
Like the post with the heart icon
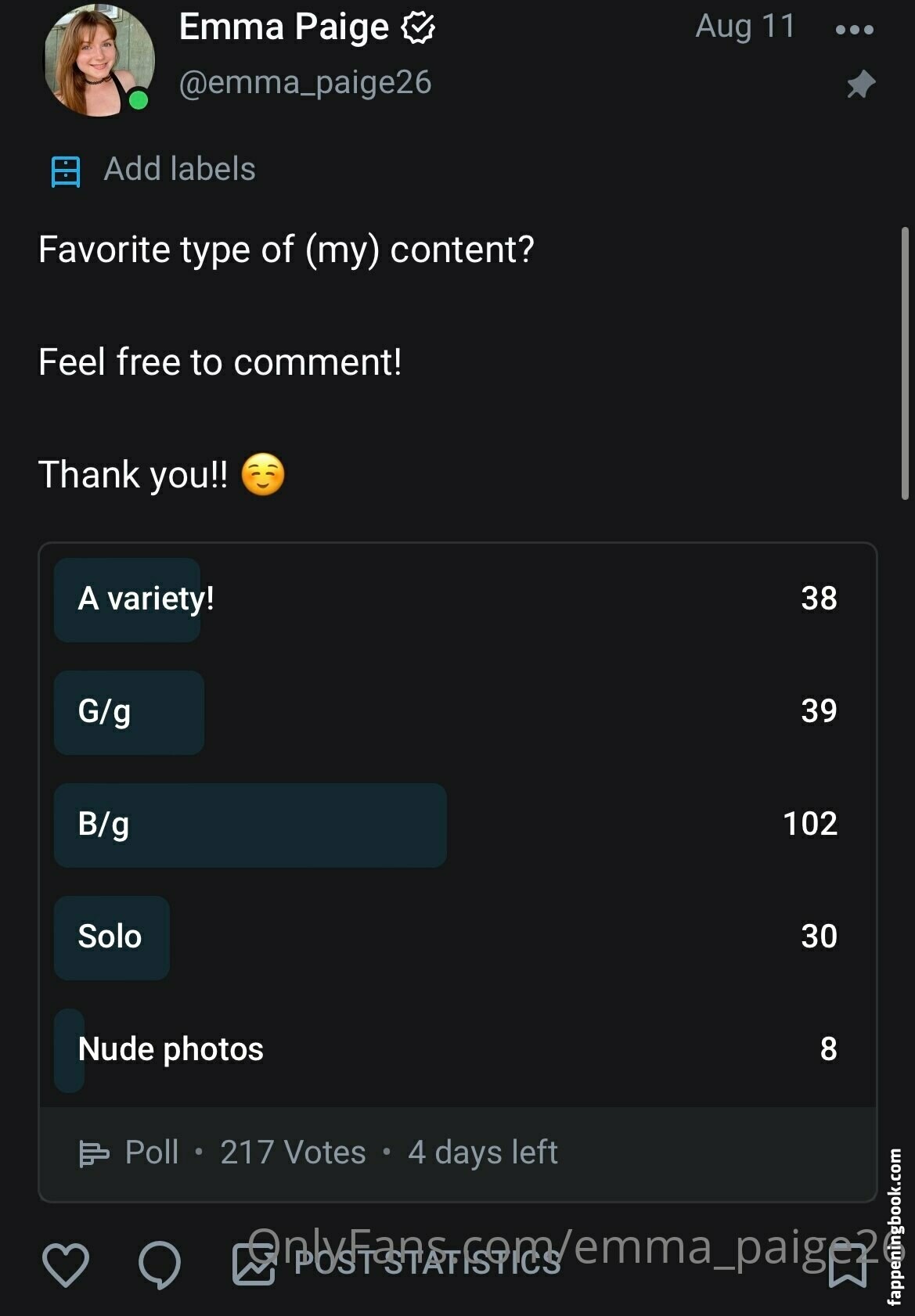click(x=65, y=1265)
